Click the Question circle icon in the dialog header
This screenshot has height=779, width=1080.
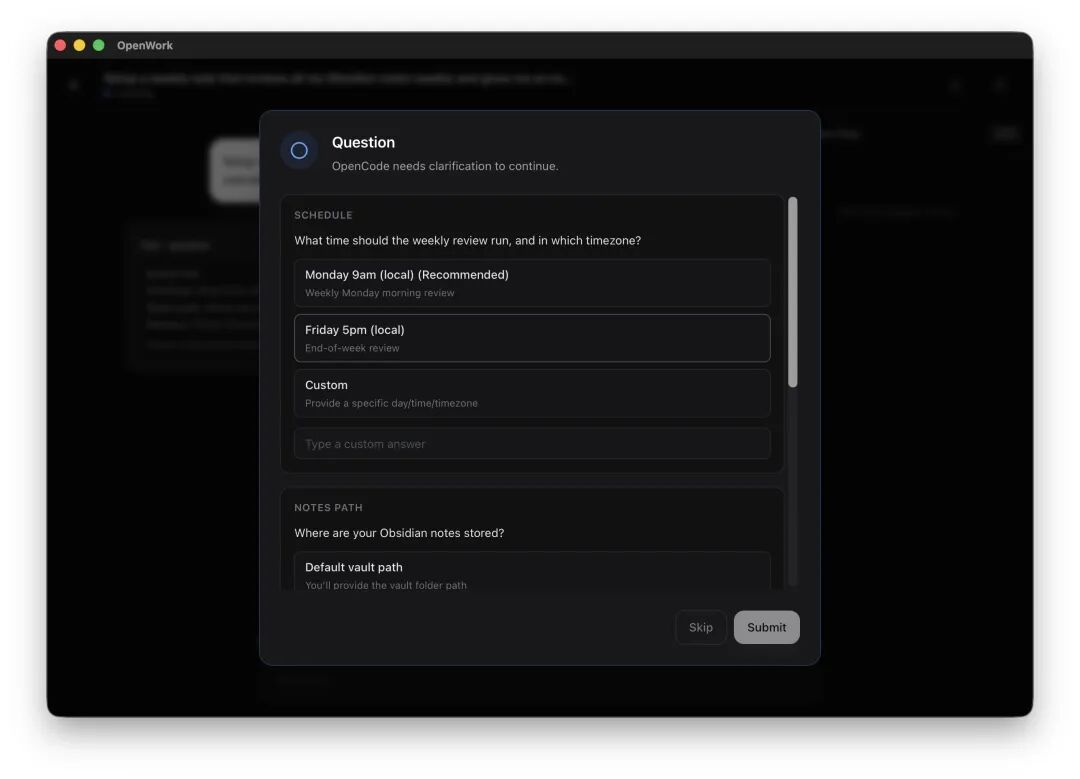tap(298, 150)
